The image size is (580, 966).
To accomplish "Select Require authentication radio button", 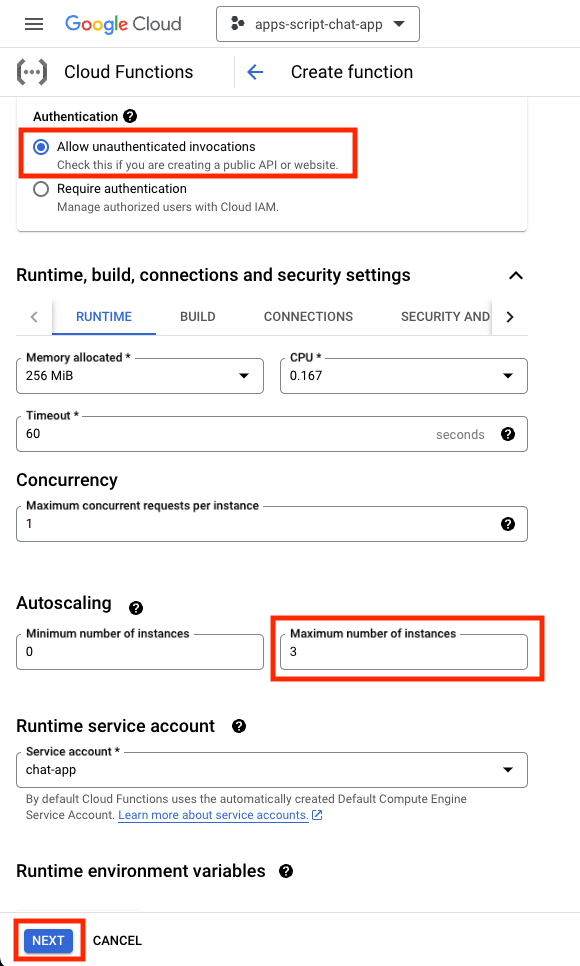I will pos(41,189).
